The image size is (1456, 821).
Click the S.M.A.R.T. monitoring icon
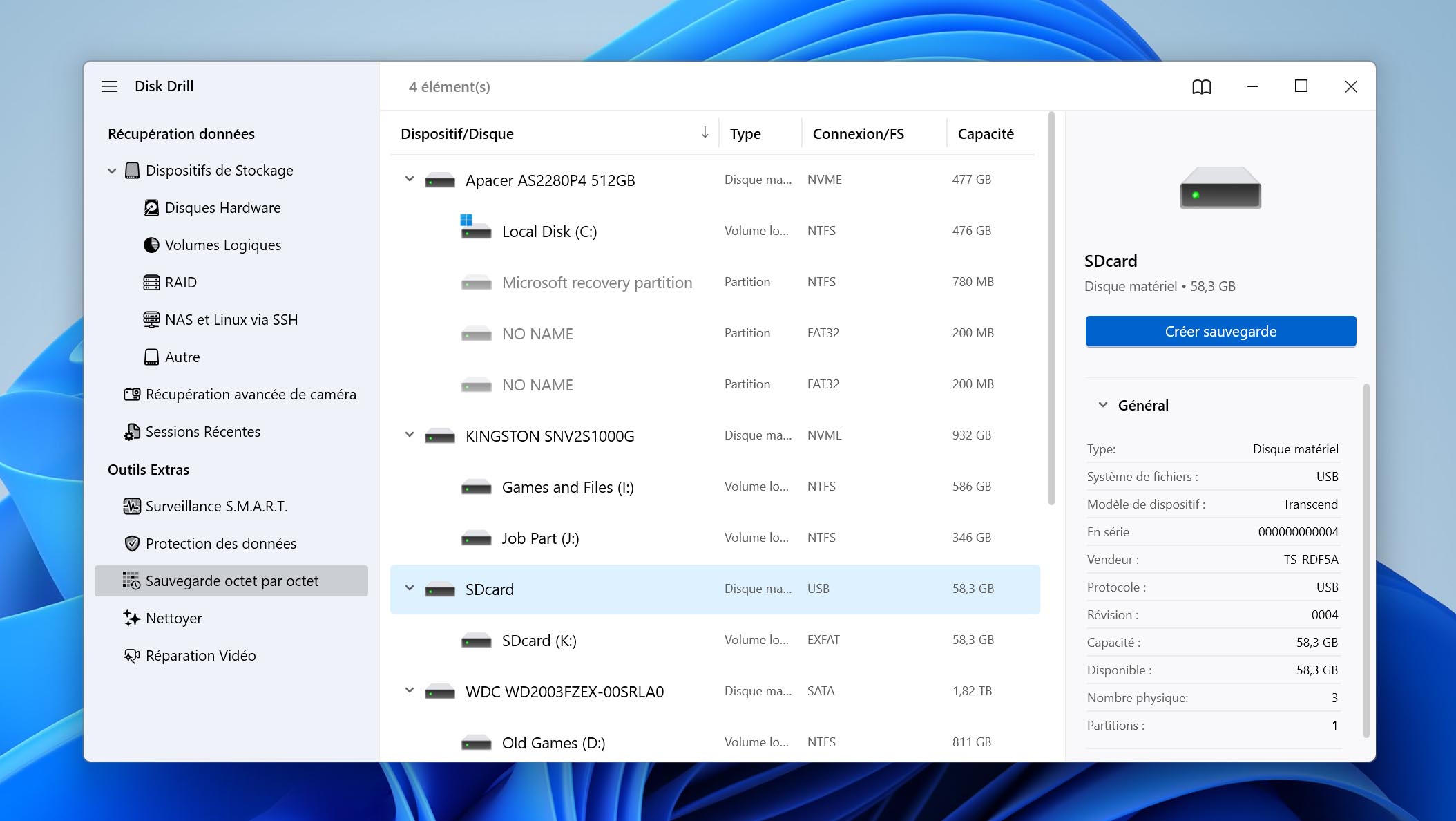pos(132,507)
